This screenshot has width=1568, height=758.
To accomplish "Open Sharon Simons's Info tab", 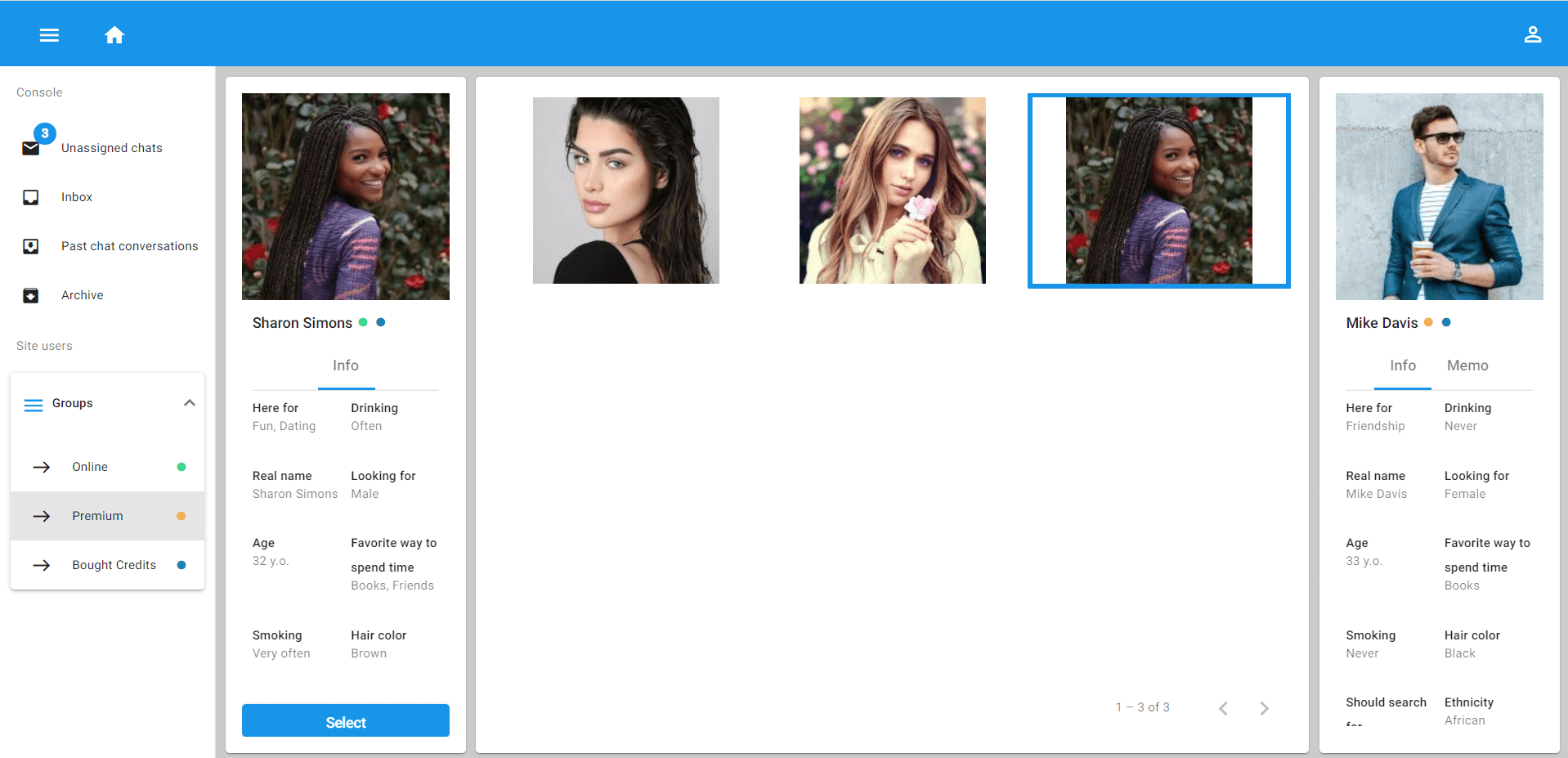I will tap(345, 366).
